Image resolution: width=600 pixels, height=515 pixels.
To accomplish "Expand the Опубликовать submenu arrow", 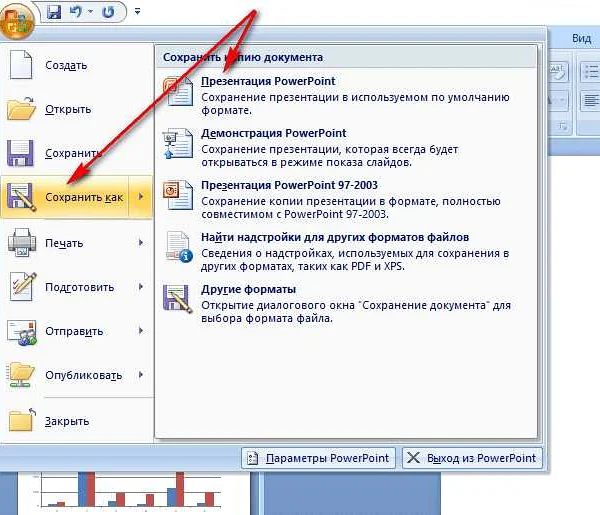I will coord(141,375).
